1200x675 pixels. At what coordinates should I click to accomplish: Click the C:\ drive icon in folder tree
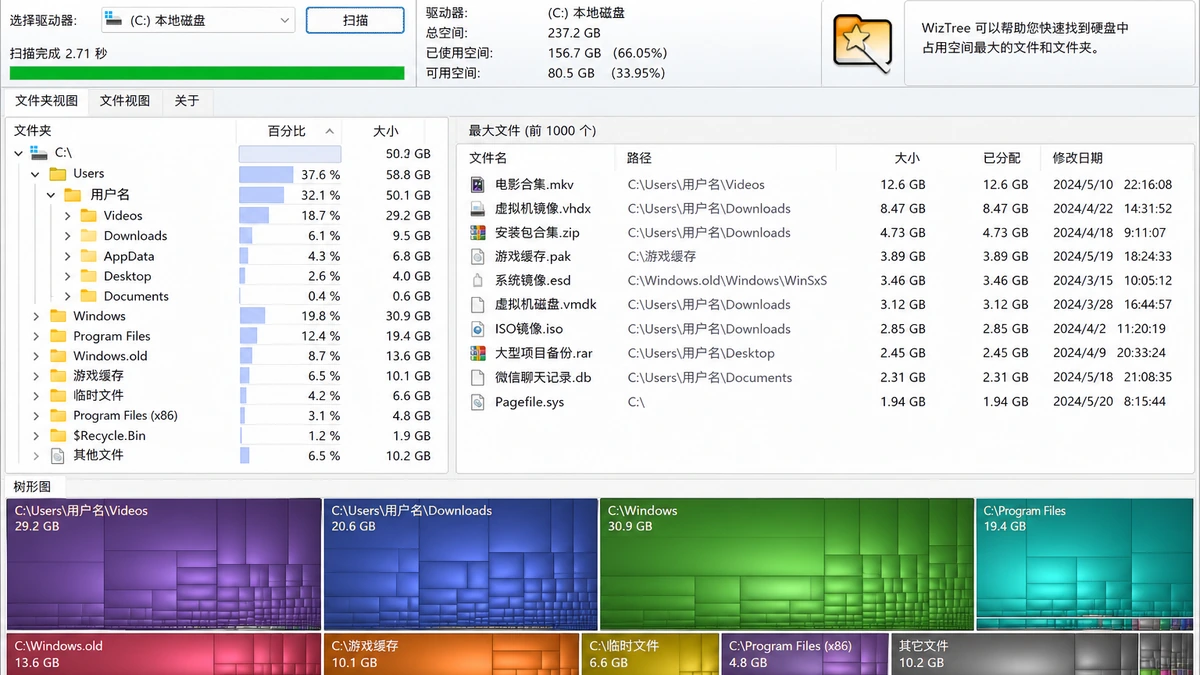click(x=39, y=153)
